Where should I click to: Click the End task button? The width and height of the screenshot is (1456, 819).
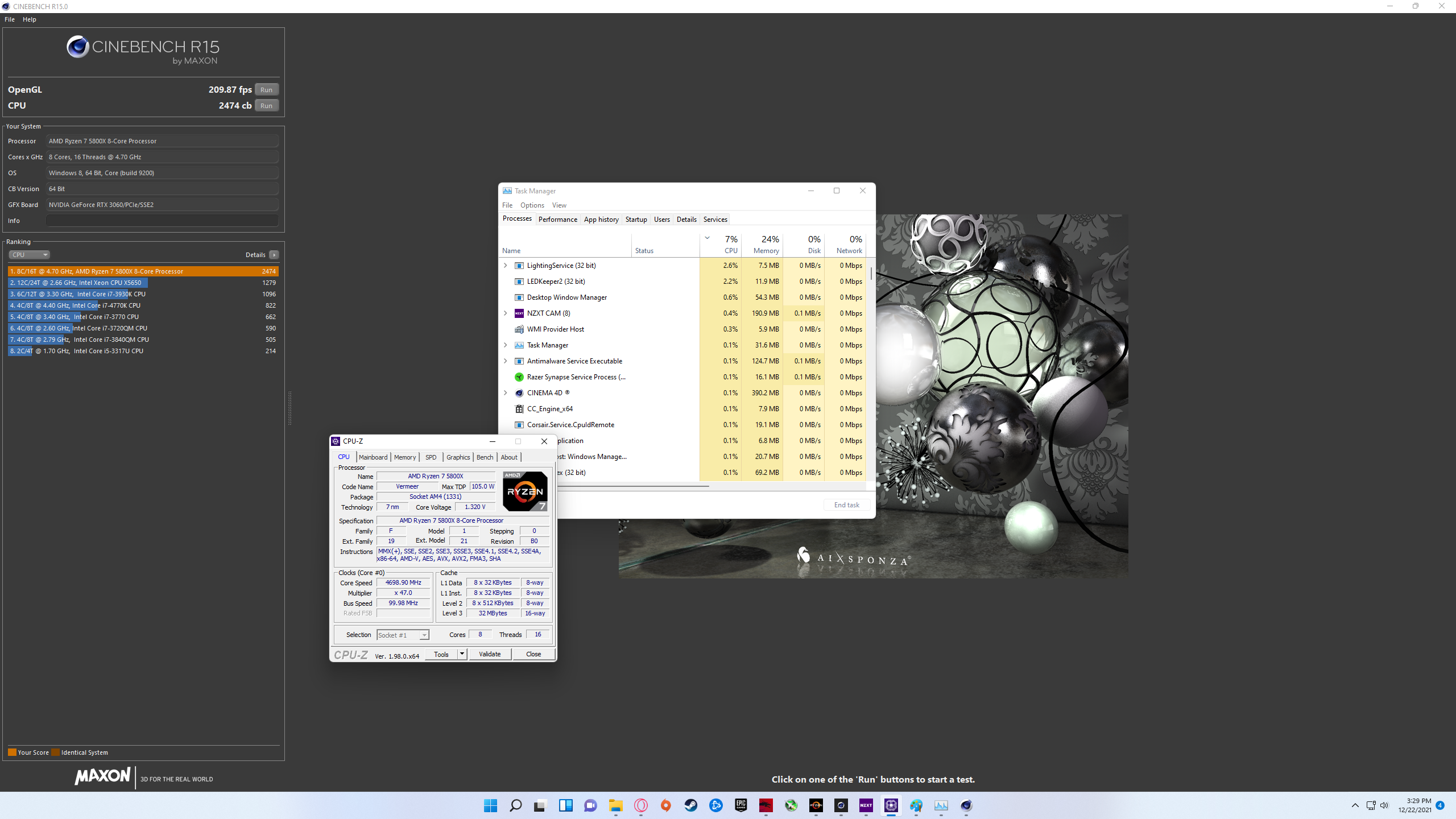pos(846,505)
